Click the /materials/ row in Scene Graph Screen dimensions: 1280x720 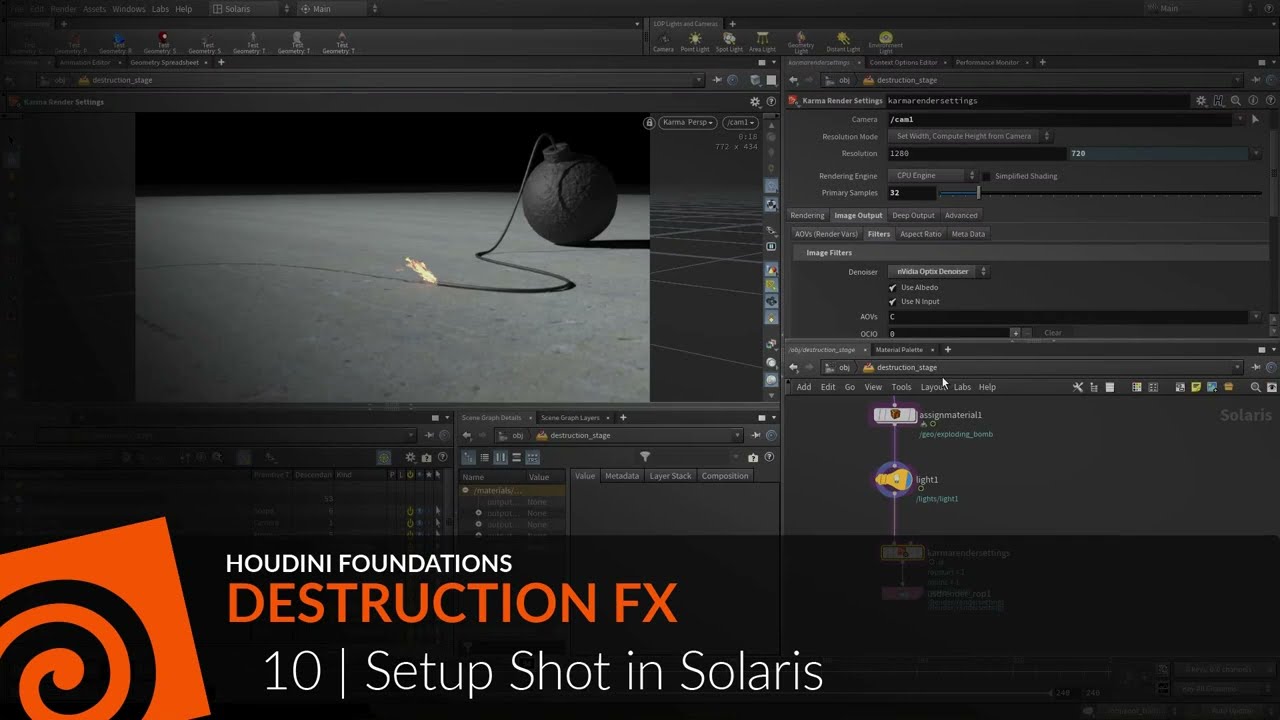(511, 491)
